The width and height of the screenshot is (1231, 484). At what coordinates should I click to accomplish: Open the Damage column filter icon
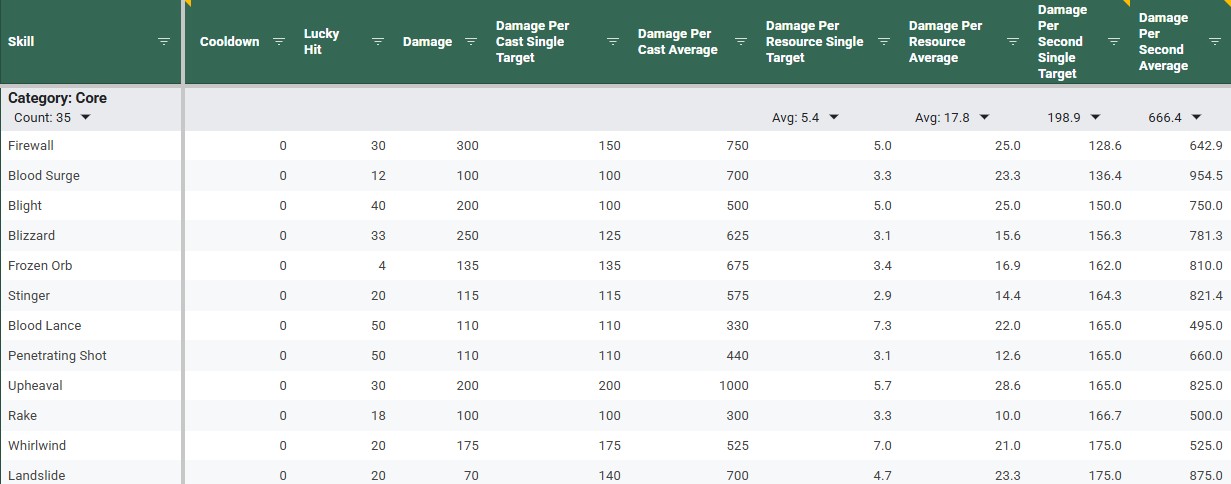(471, 42)
